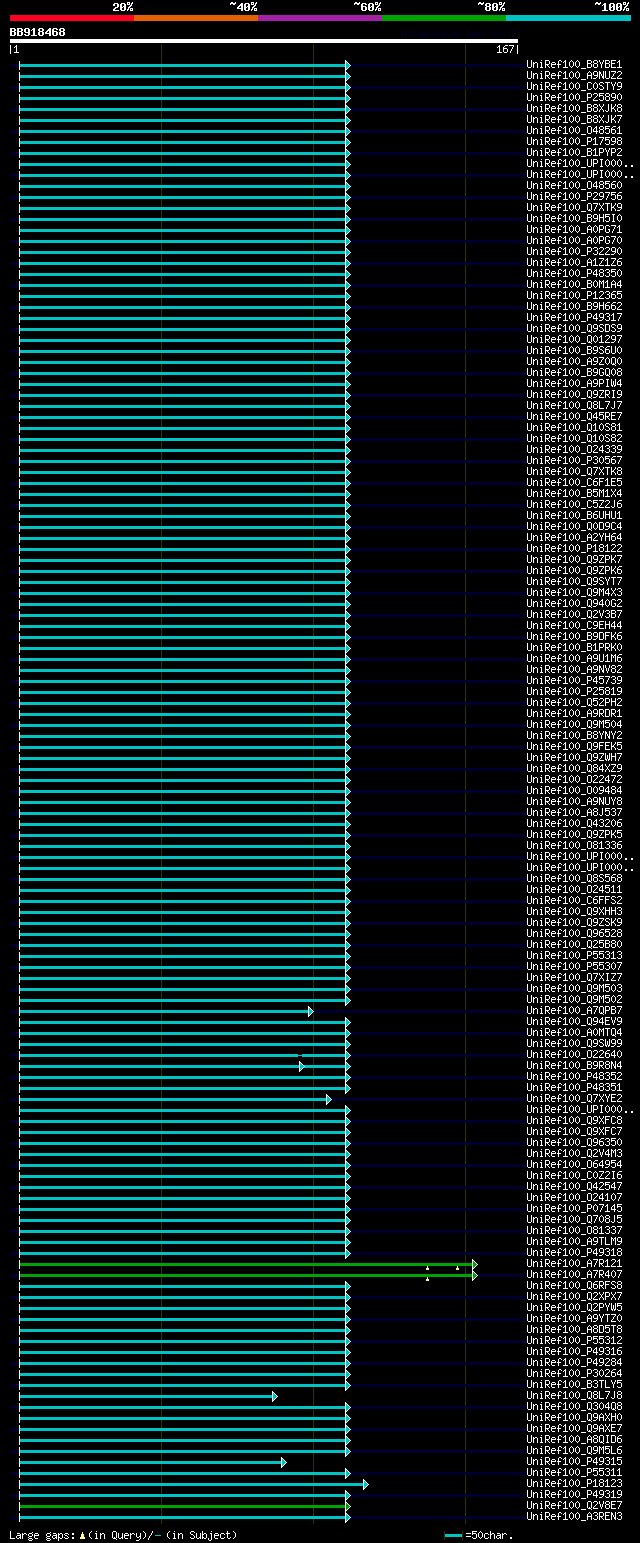Screen dimensions: 640x1543
Task: Click hit label UniRef100_P18122
Action: (x=574, y=549)
